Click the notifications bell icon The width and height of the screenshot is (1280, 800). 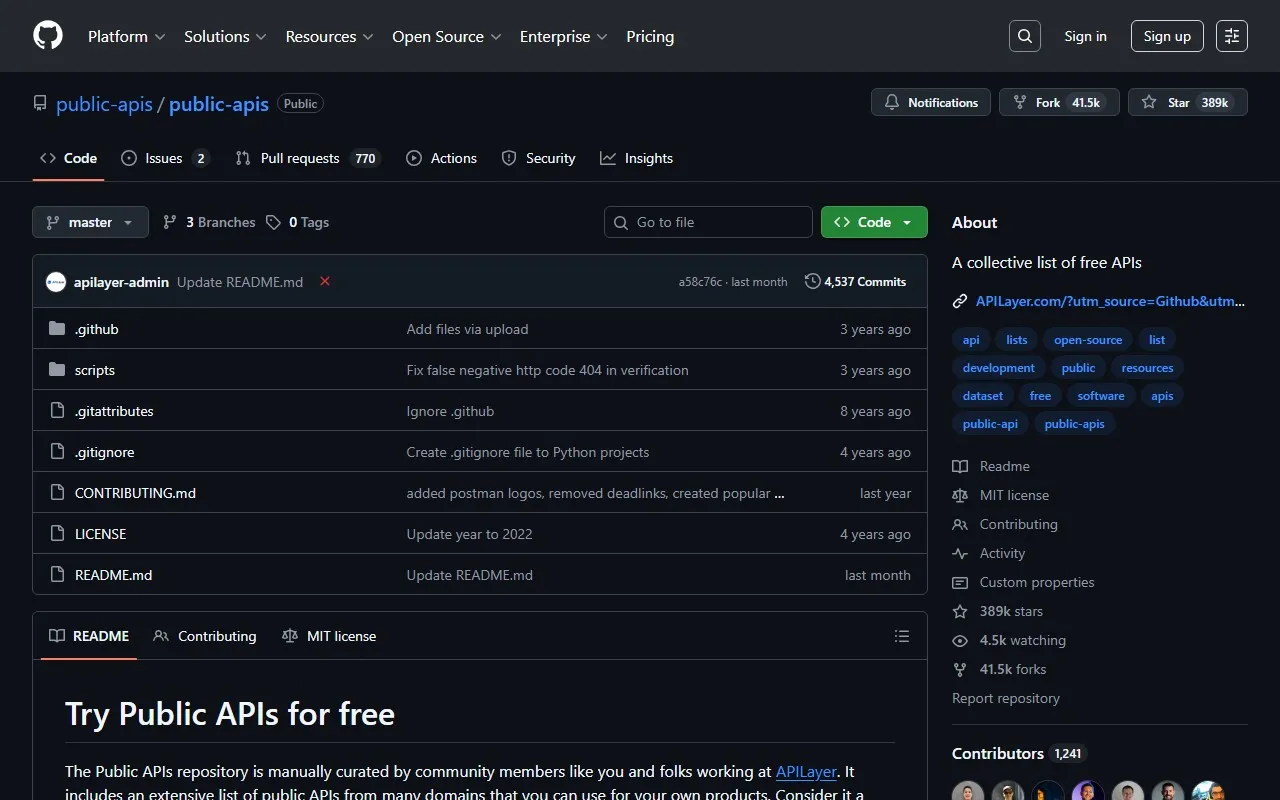[892, 101]
